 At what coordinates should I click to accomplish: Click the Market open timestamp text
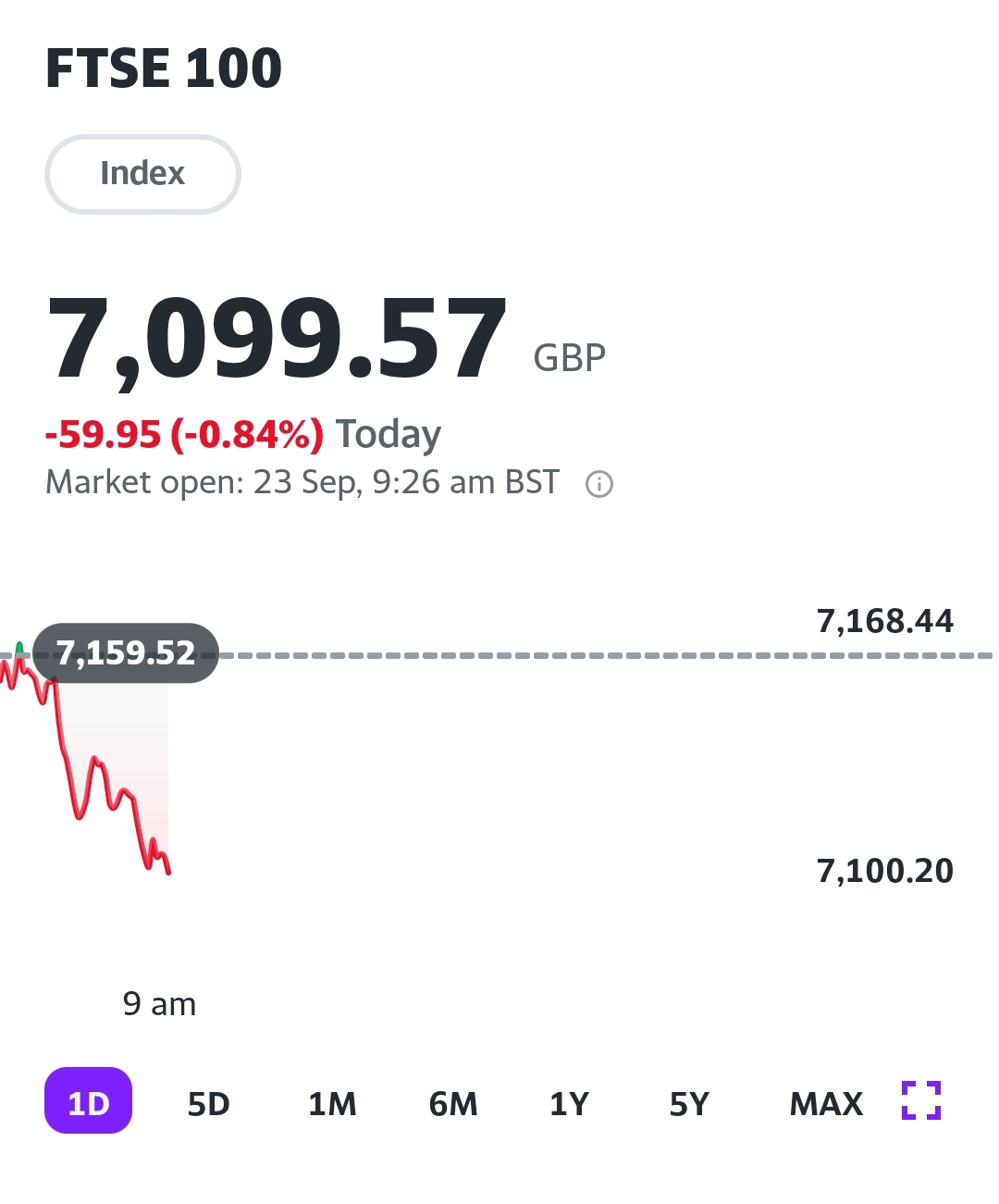coord(302,483)
